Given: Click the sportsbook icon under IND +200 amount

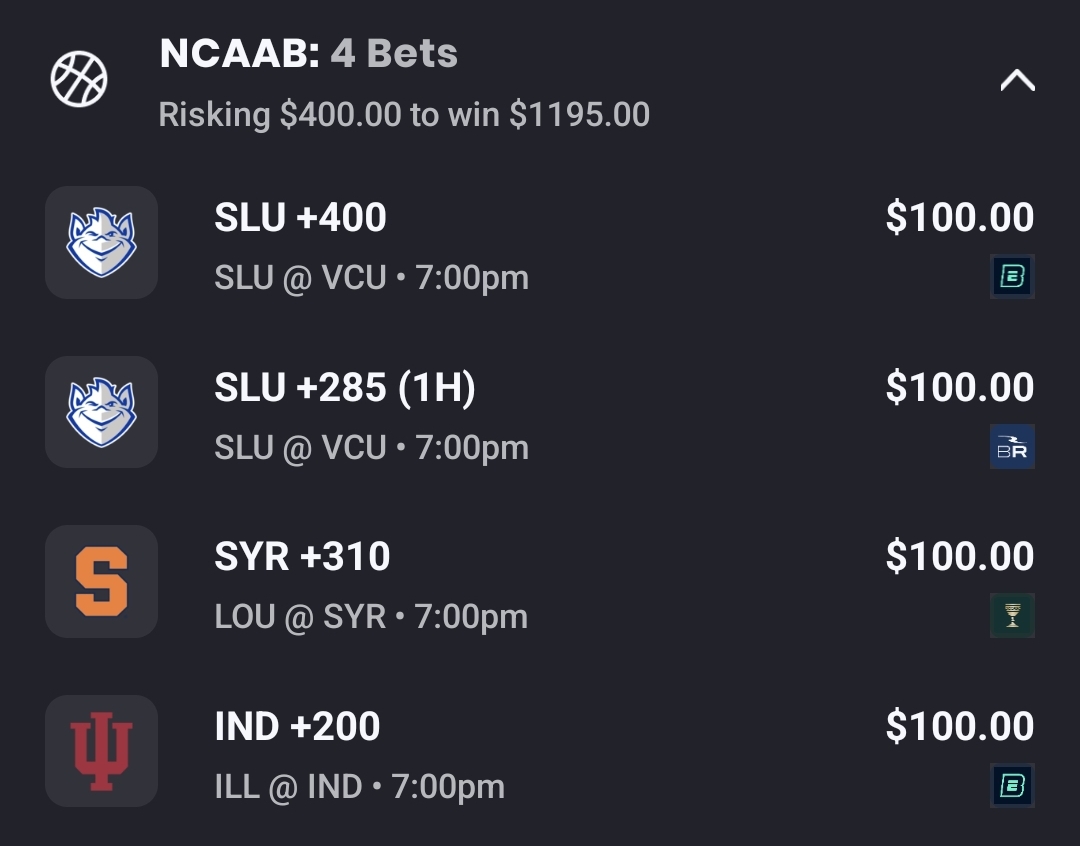Looking at the screenshot, I should click(x=1012, y=786).
